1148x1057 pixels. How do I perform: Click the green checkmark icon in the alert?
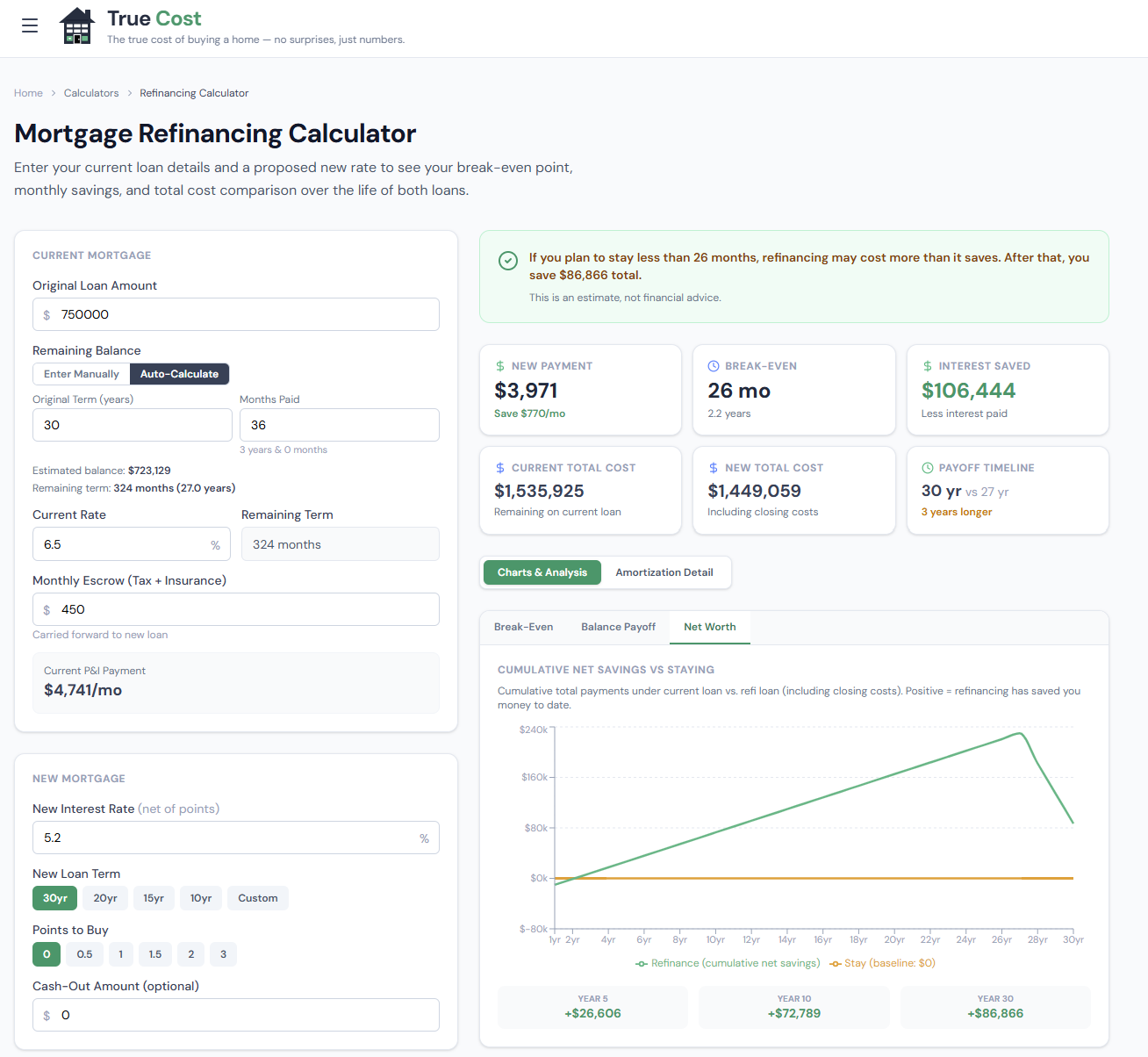(508, 261)
